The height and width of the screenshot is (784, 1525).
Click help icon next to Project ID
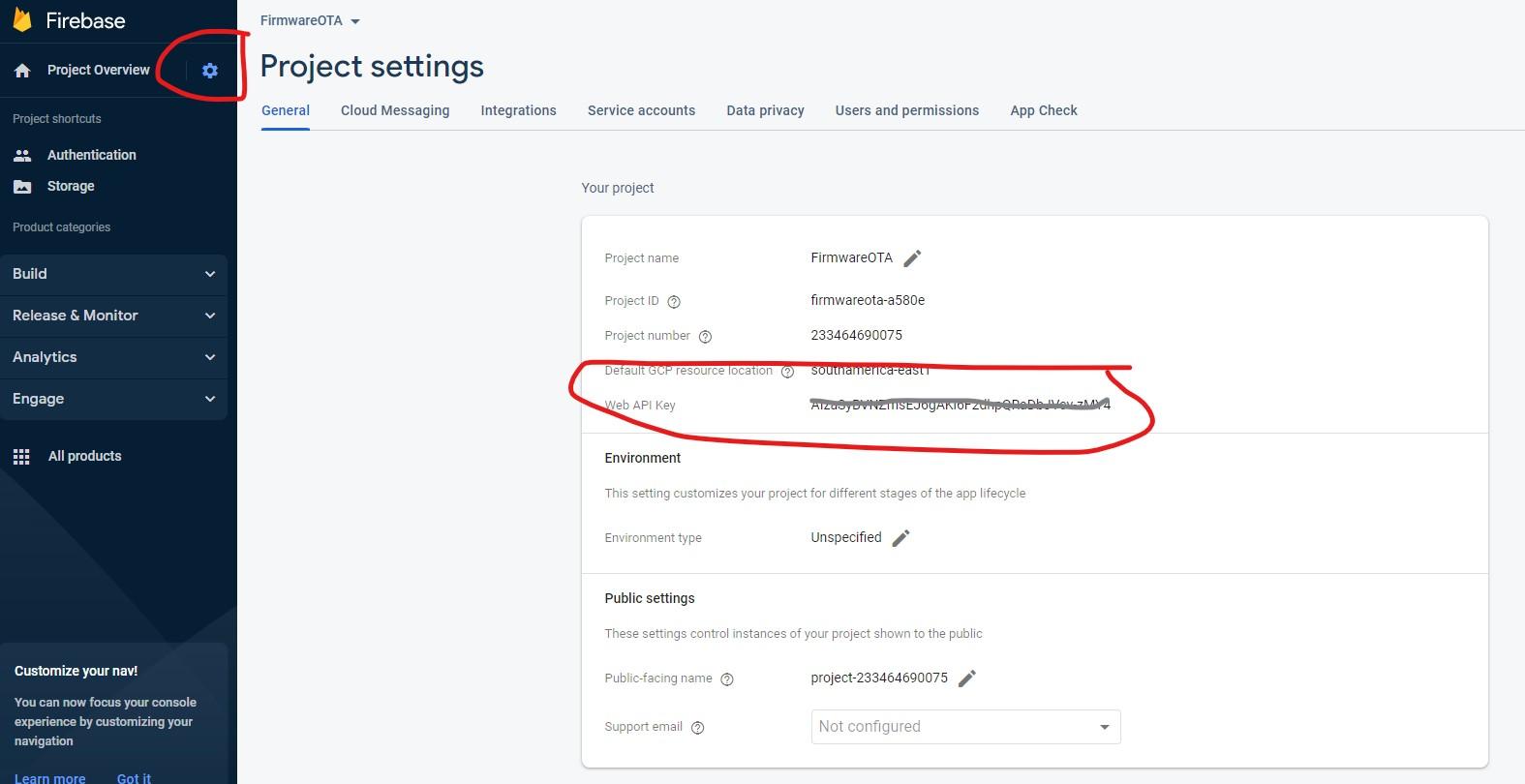tap(674, 301)
